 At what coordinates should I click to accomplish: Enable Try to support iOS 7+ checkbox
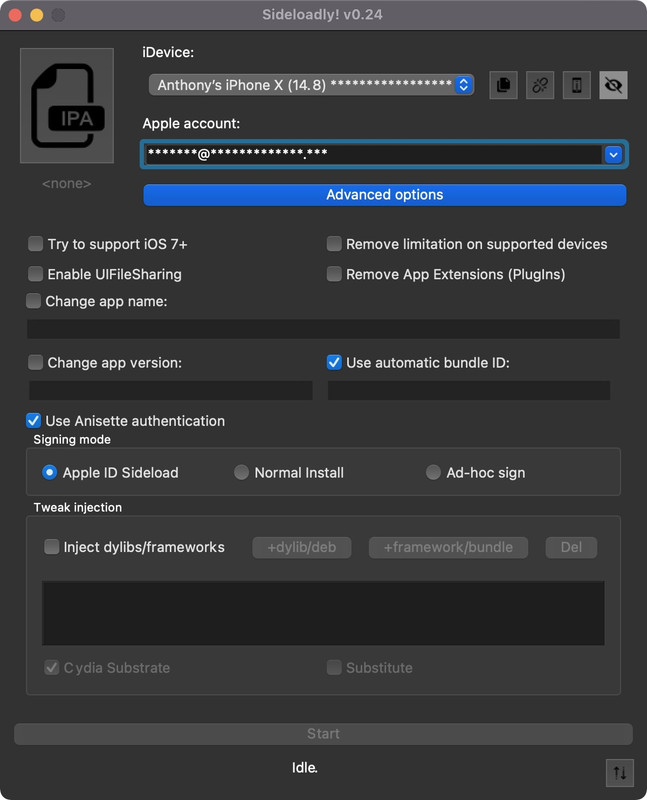[x=35, y=244]
